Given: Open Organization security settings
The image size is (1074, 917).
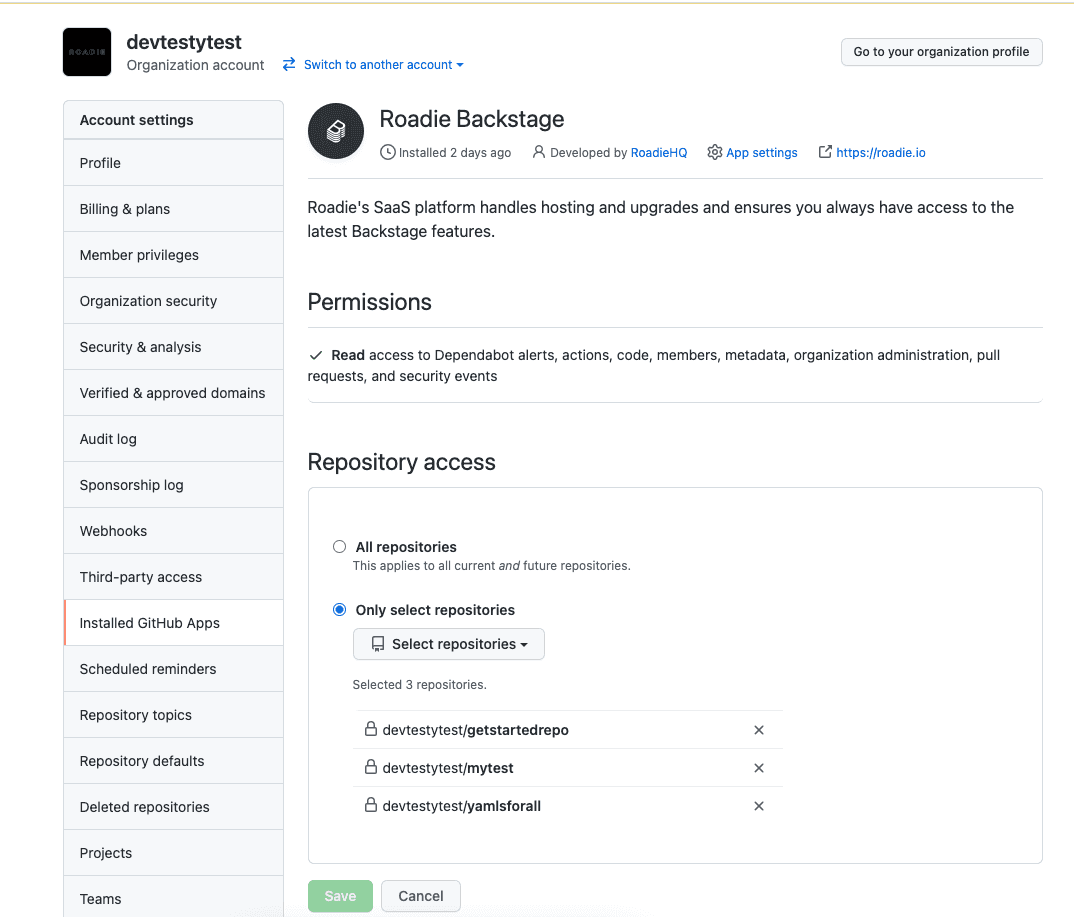Looking at the screenshot, I should (173, 301).
